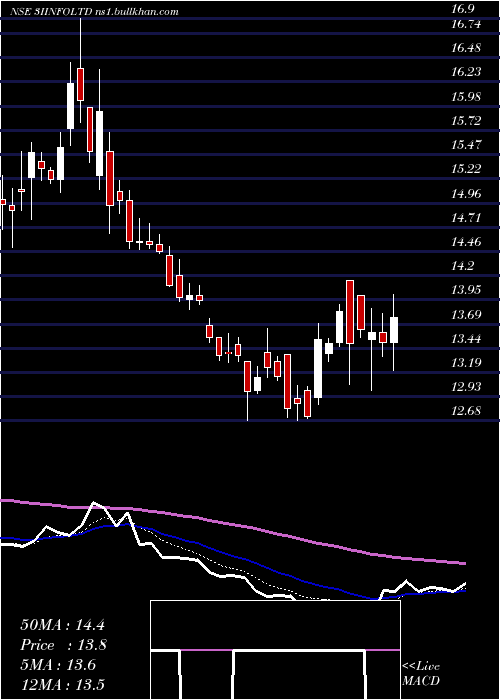Click the 15.98 price axis label
This screenshot has height=700, width=500.
[467, 97]
